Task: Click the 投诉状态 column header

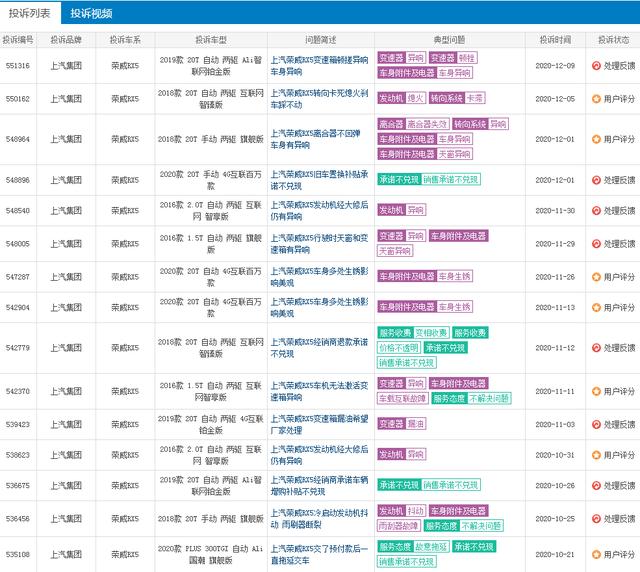Action: point(613,40)
